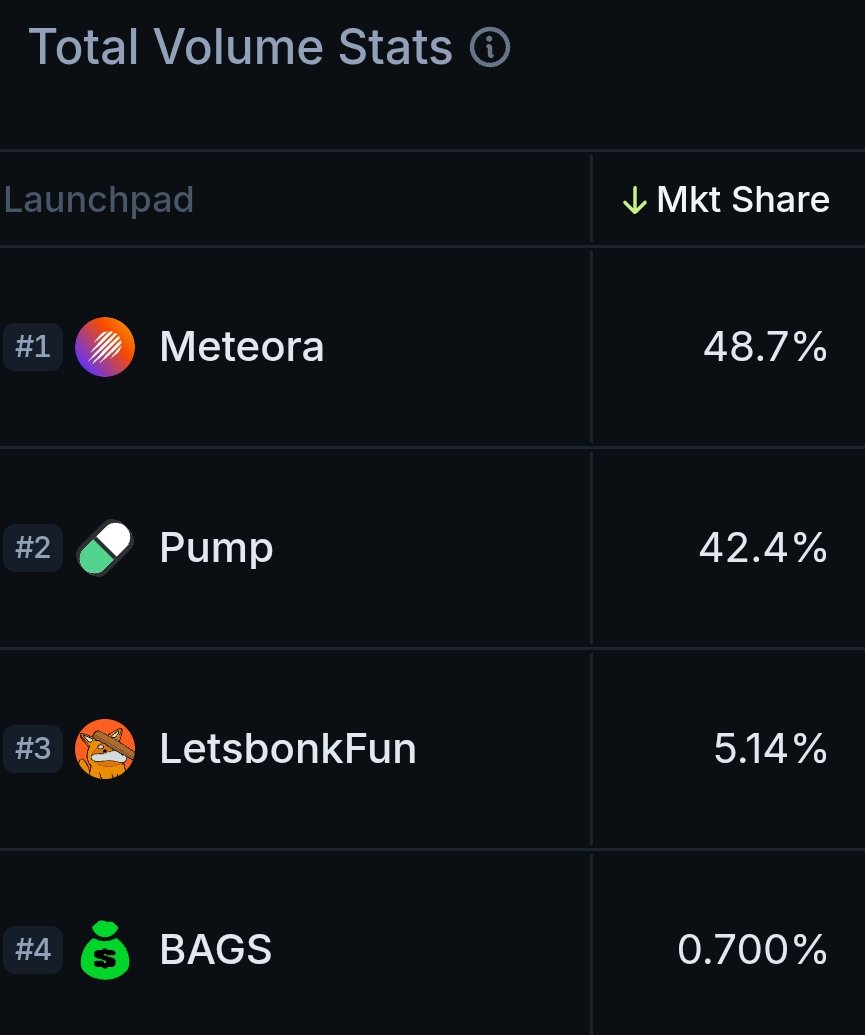Click the Meteora gradient logo icon
This screenshot has height=1035, width=865.
[x=105, y=347]
